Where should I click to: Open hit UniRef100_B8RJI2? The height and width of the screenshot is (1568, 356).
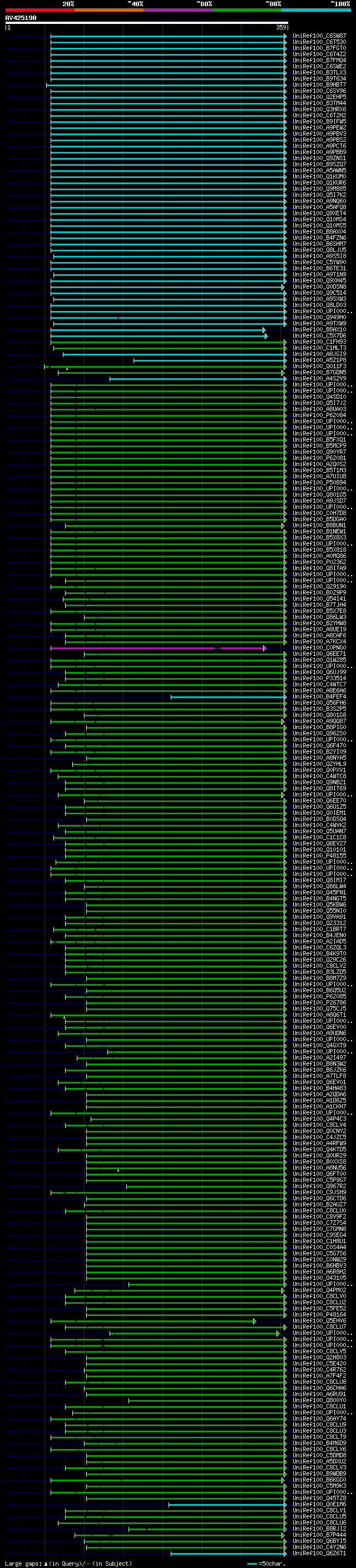[x=319, y=1529]
